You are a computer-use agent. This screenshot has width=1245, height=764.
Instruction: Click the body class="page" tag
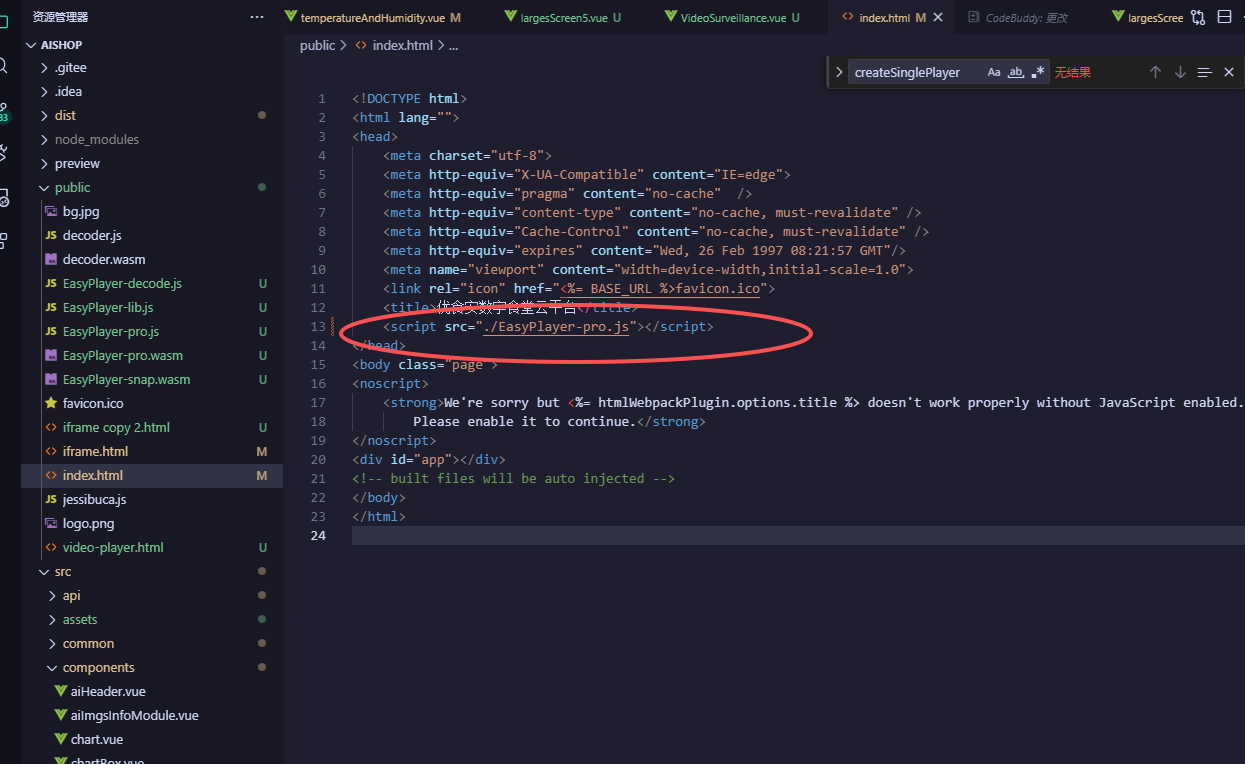pyautogui.click(x=424, y=365)
